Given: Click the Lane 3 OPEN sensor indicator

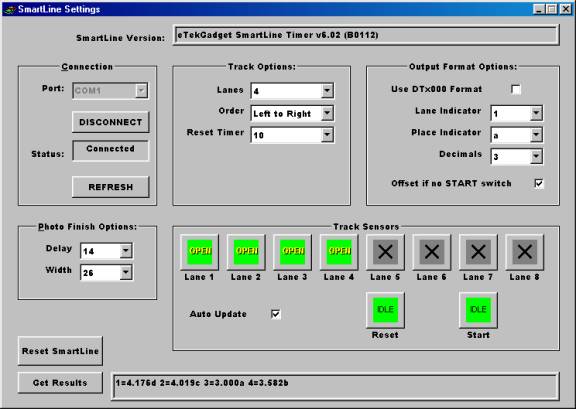Looking at the screenshot, I should [292, 252].
